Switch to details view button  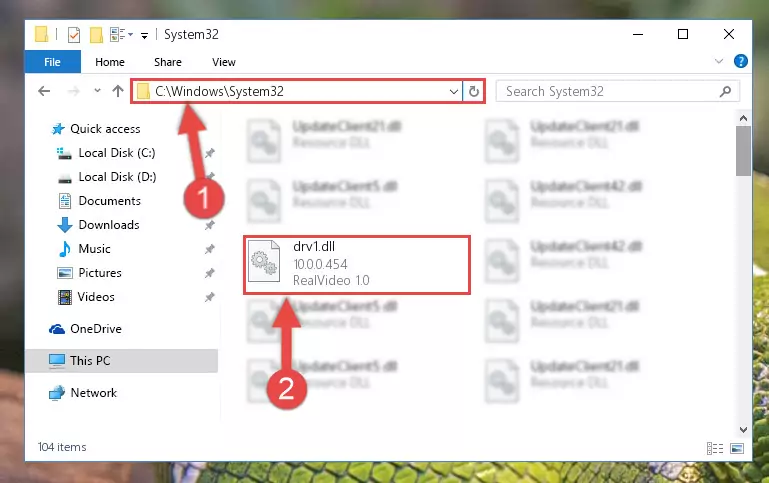tap(715, 448)
